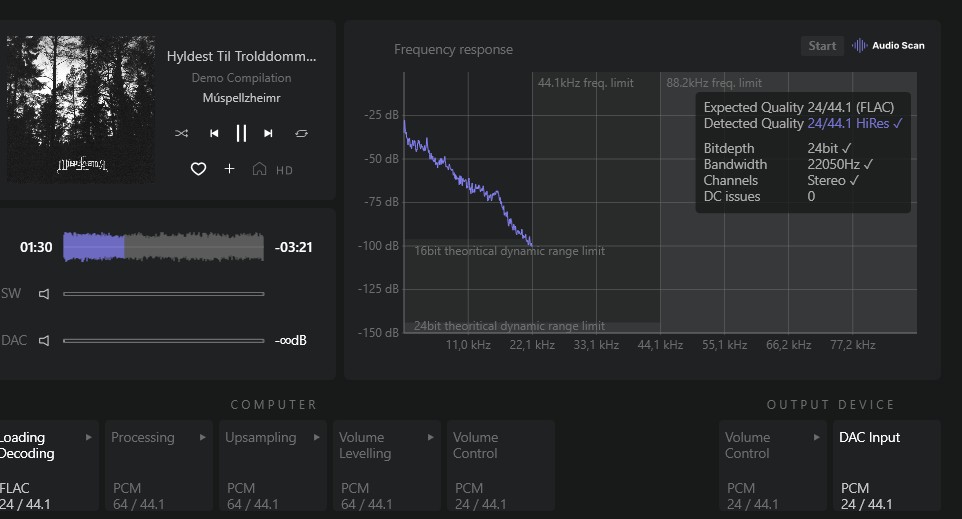962x519 pixels.
Task: Click the Expected Quality 24/44.1 (FLAC) text
Action: point(799,107)
